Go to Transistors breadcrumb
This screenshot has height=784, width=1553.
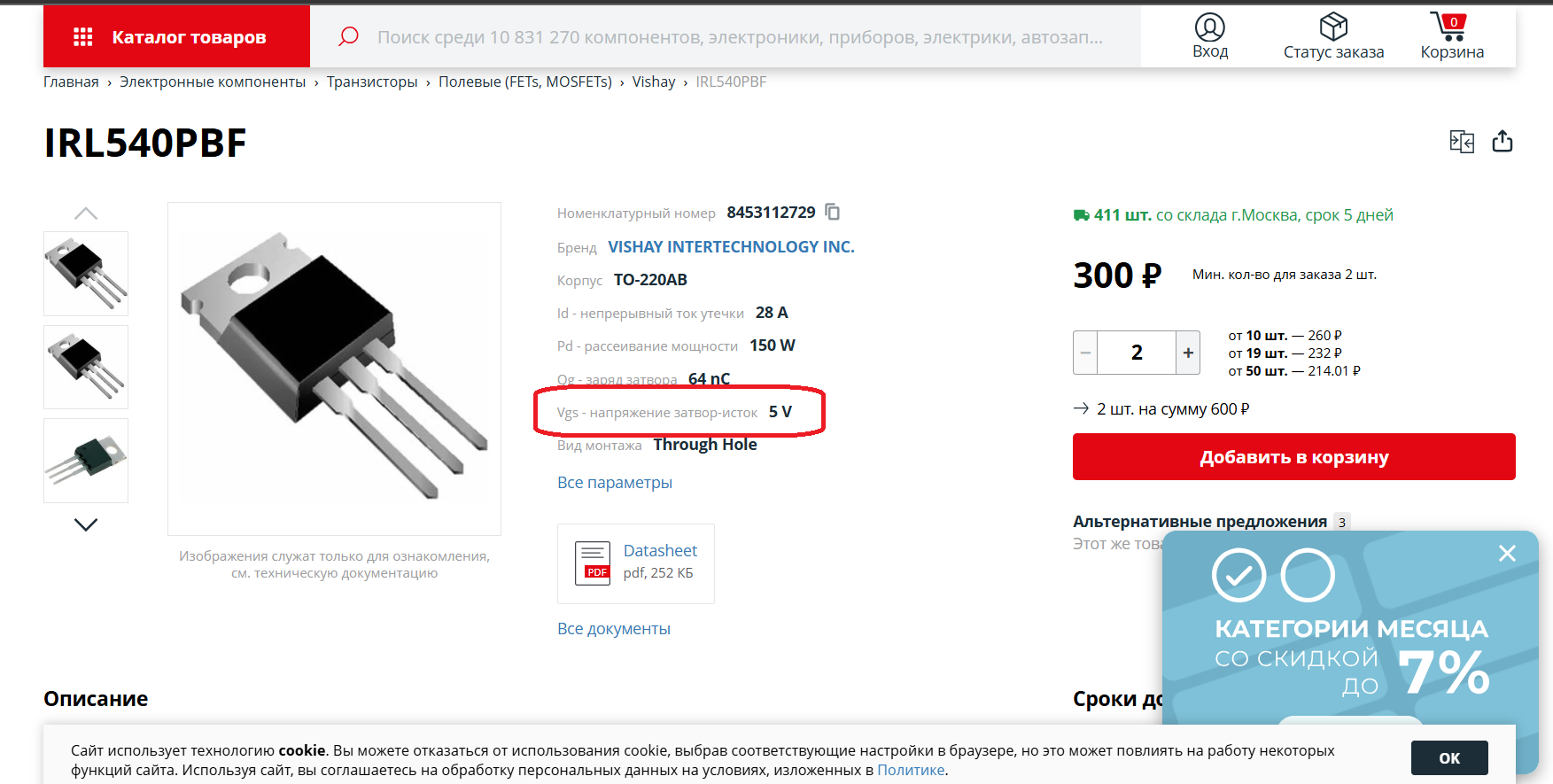372,82
